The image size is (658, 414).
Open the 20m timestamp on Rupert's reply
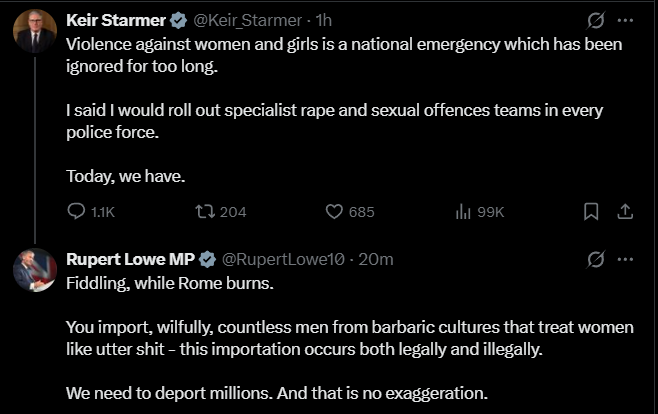pyautogui.click(x=376, y=260)
